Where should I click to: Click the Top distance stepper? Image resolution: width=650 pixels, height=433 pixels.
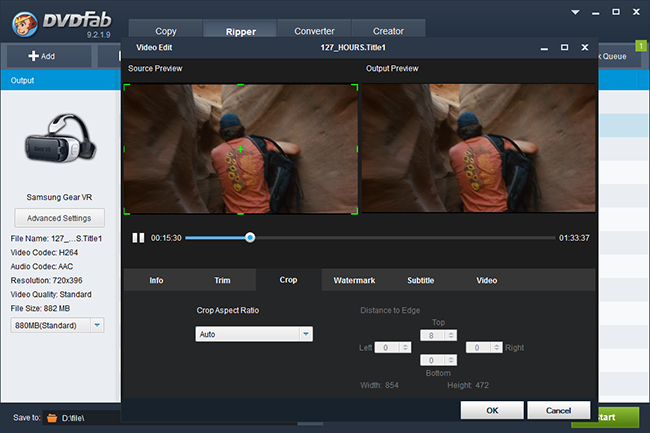click(451, 335)
